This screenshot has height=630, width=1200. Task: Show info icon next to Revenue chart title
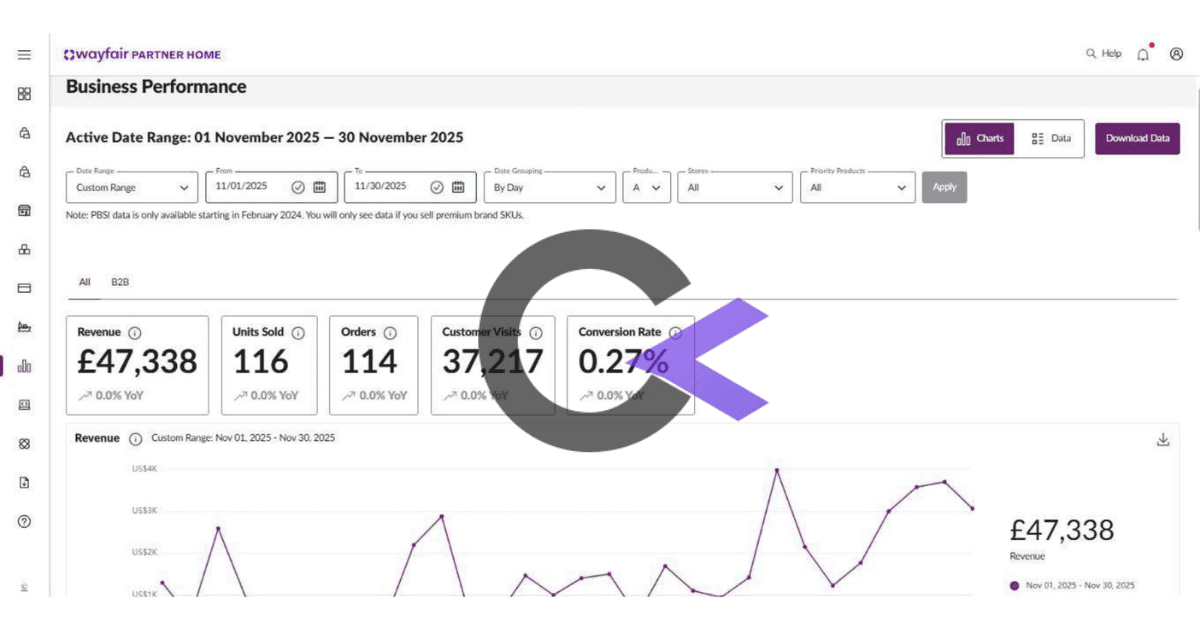135,439
